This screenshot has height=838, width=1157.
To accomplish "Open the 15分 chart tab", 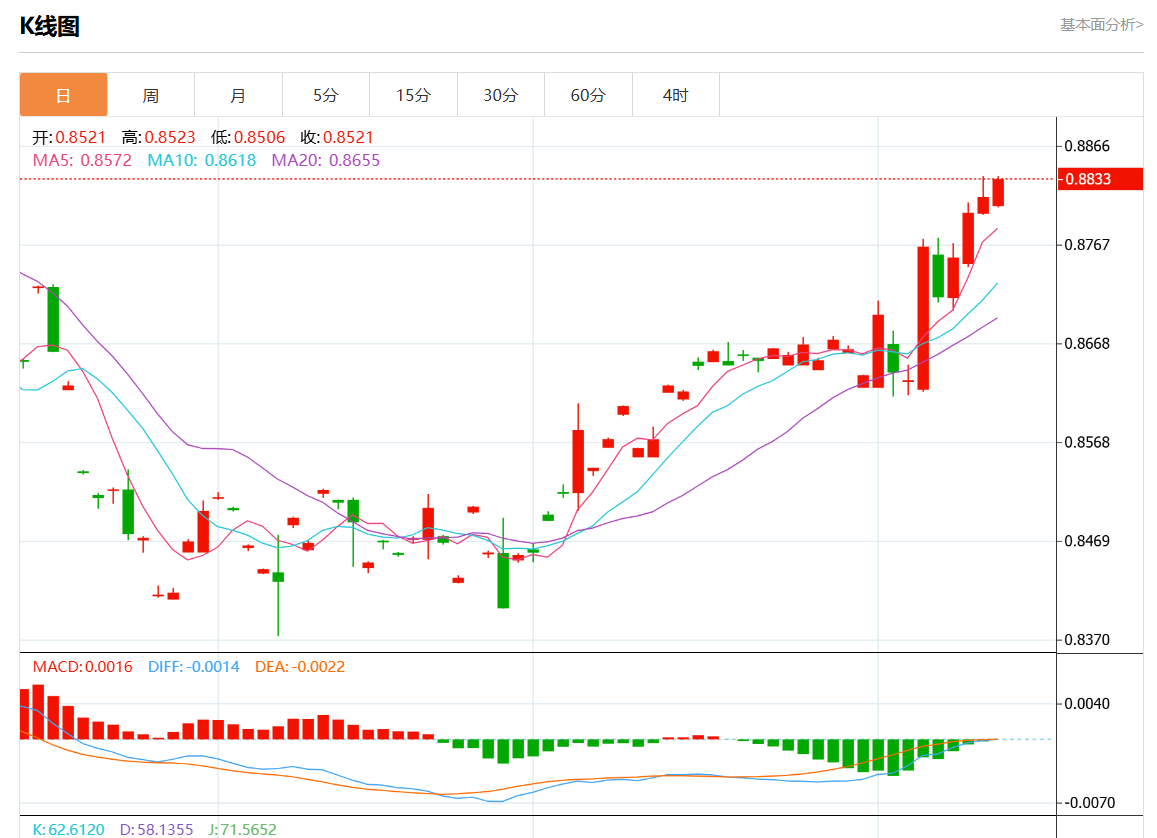I will [413, 94].
